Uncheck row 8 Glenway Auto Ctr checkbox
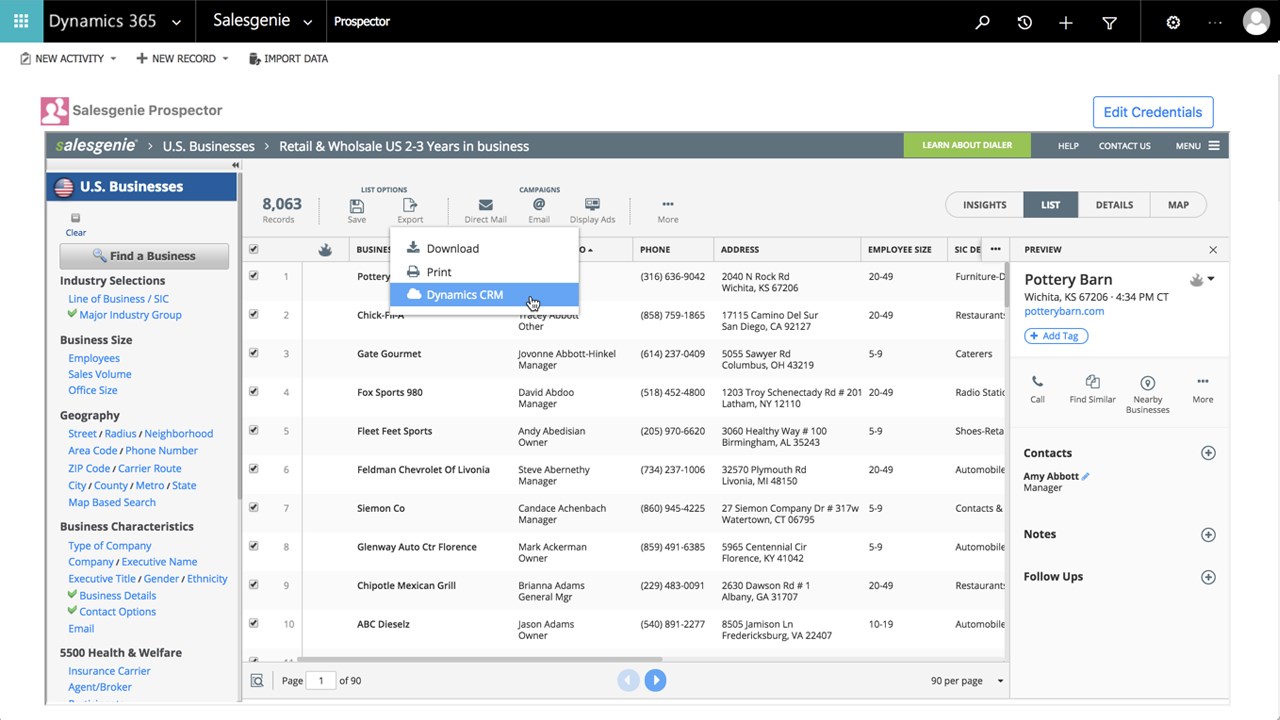 (x=253, y=546)
